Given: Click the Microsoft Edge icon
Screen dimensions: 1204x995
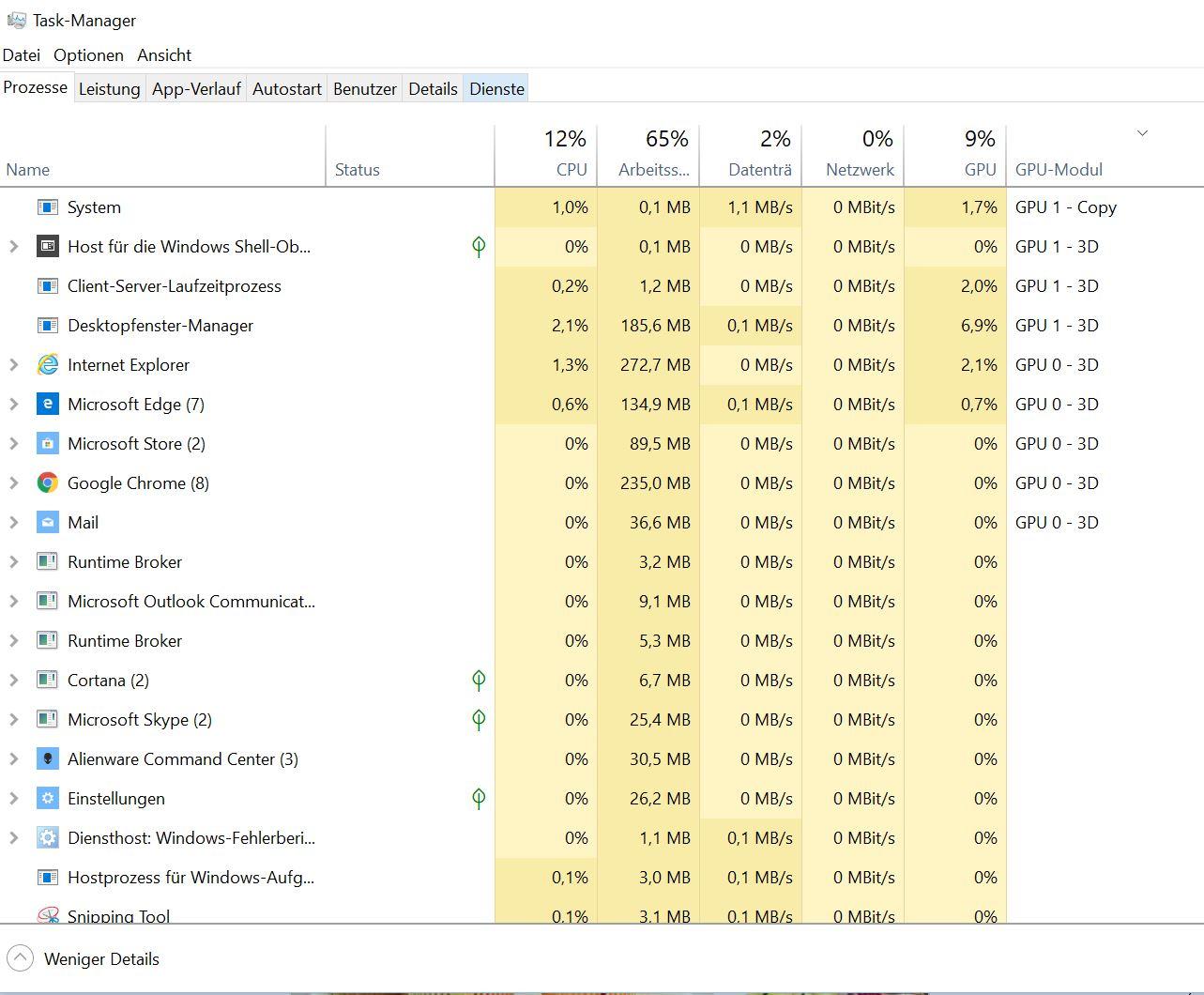Looking at the screenshot, I should pyautogui.click(x=47, y=405).
